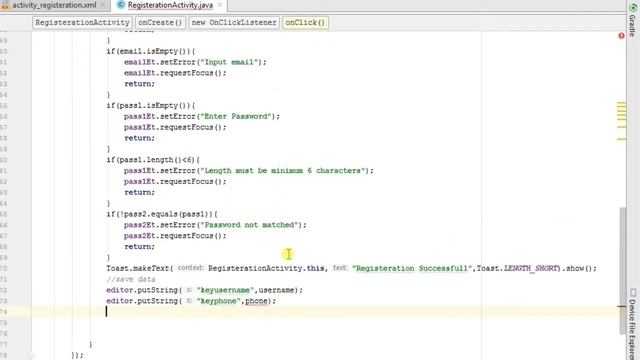Click the Java class icon on RegisterationActivity tab
640x360 pixels.
(121, 5)
